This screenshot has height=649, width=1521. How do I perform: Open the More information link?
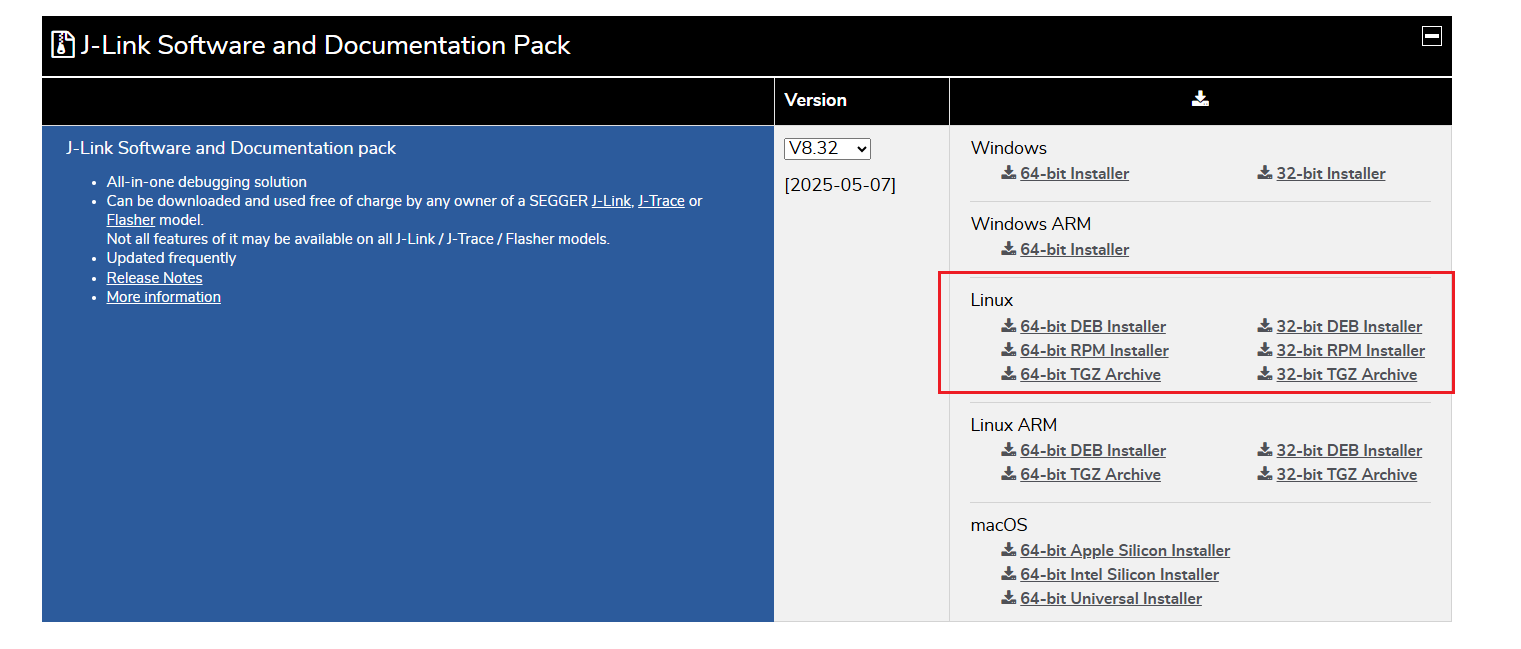click(163, 297)
